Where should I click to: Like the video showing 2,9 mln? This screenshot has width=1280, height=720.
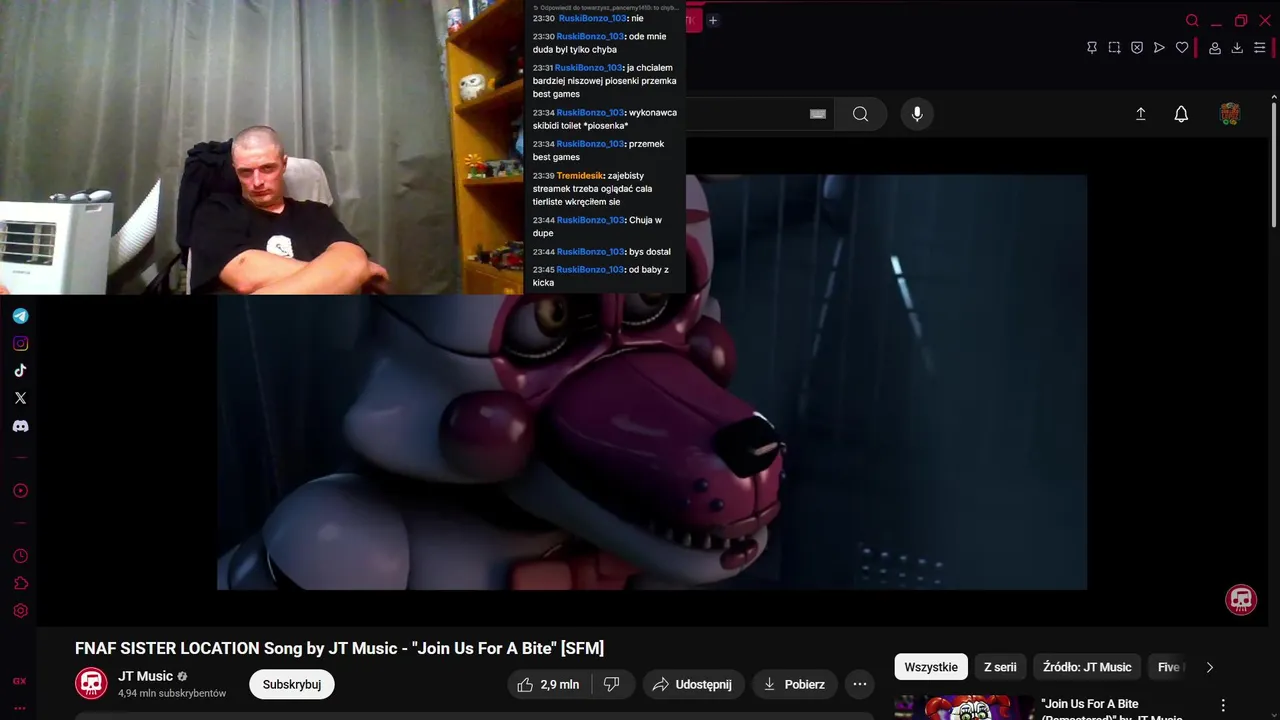[x=548, y=684]
